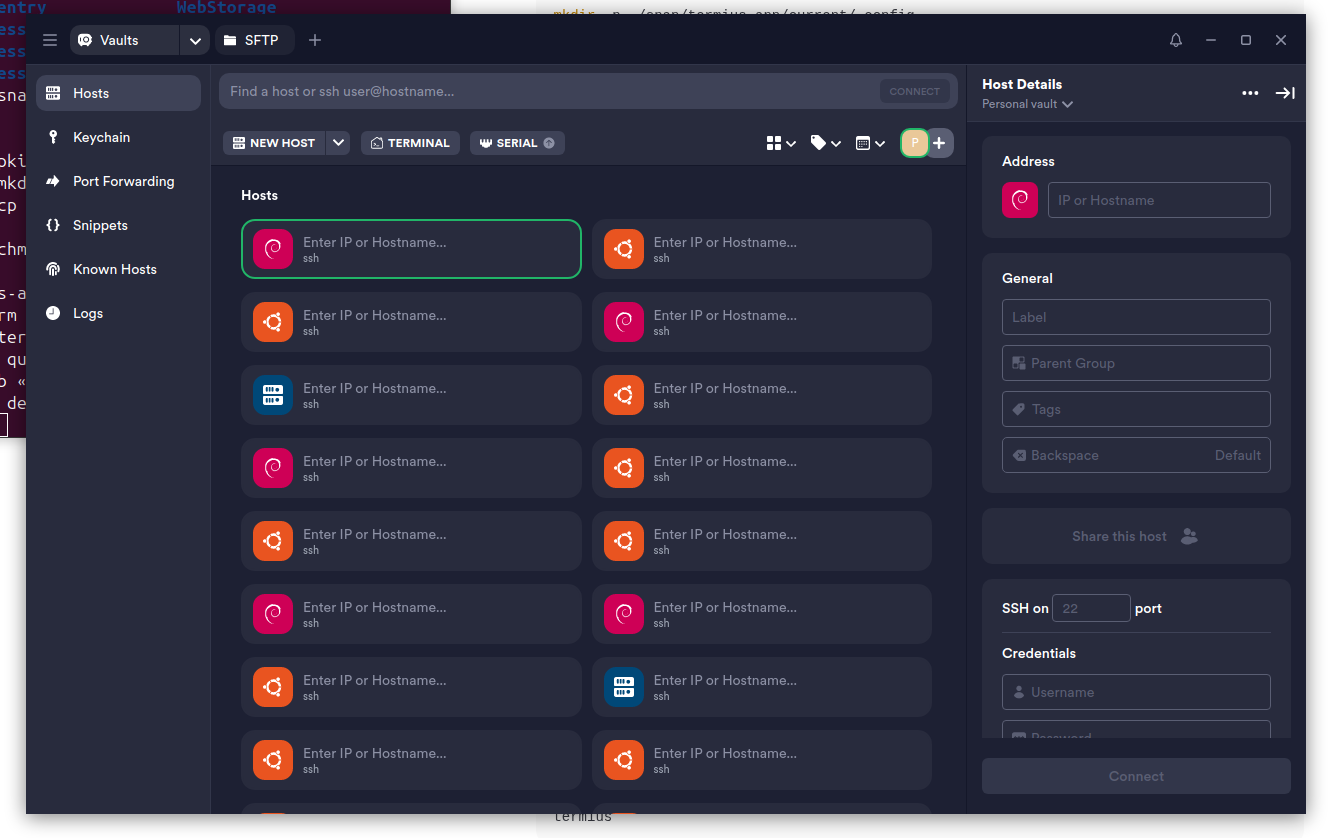The width and height of the screenshot is (1329, 838).
Task: Open Keychain from the sidebar
Action: coord(101,137)
